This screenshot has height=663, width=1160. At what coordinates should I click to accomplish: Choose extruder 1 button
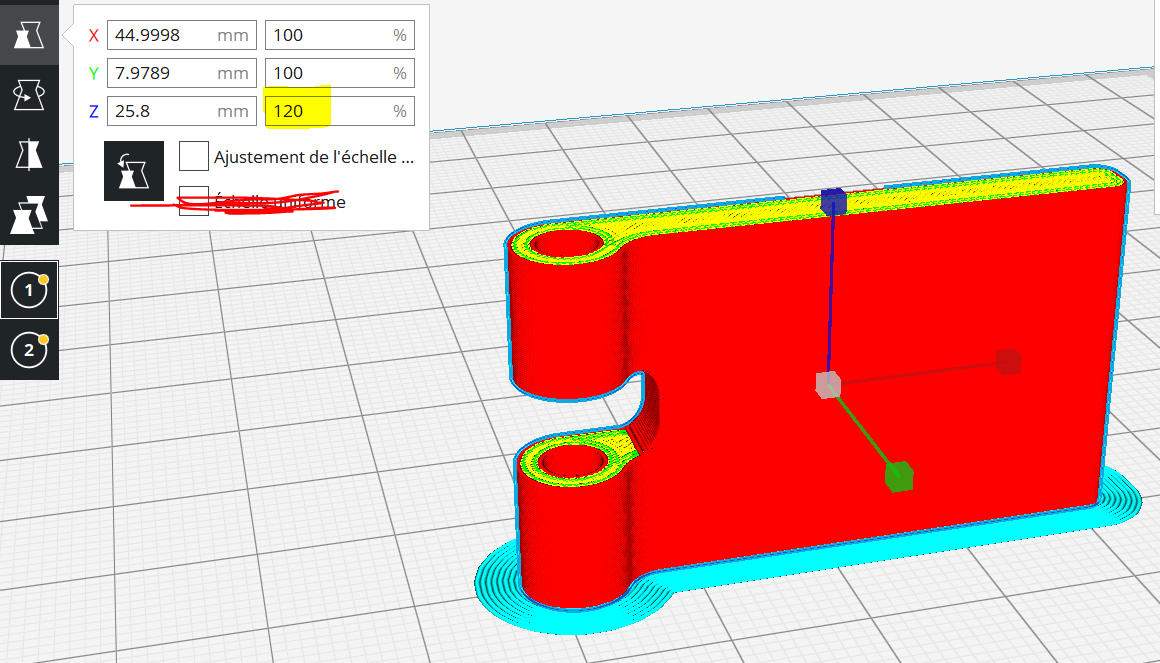[x=29, y=290]
